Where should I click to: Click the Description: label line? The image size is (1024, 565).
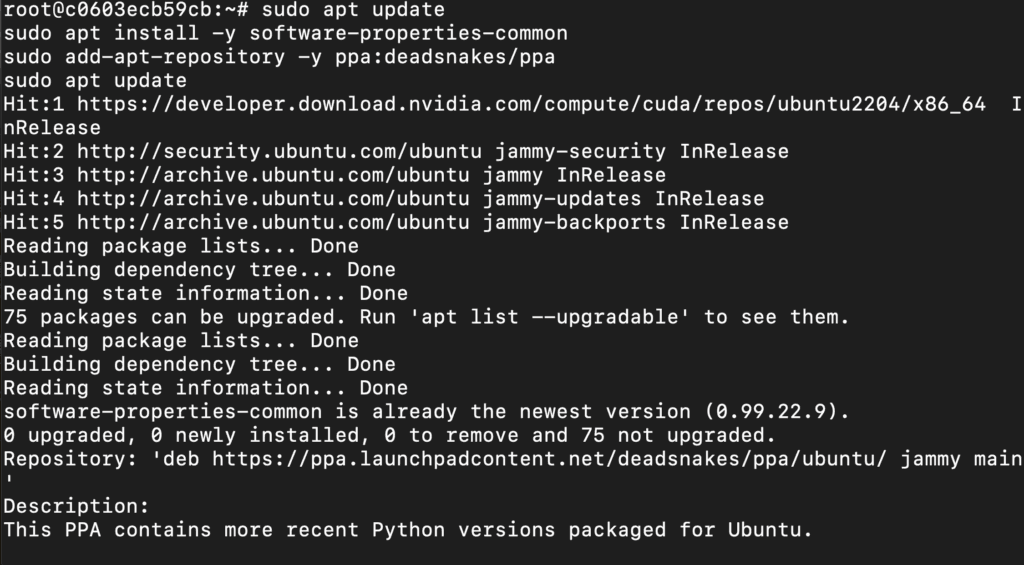tap(76, 506)
